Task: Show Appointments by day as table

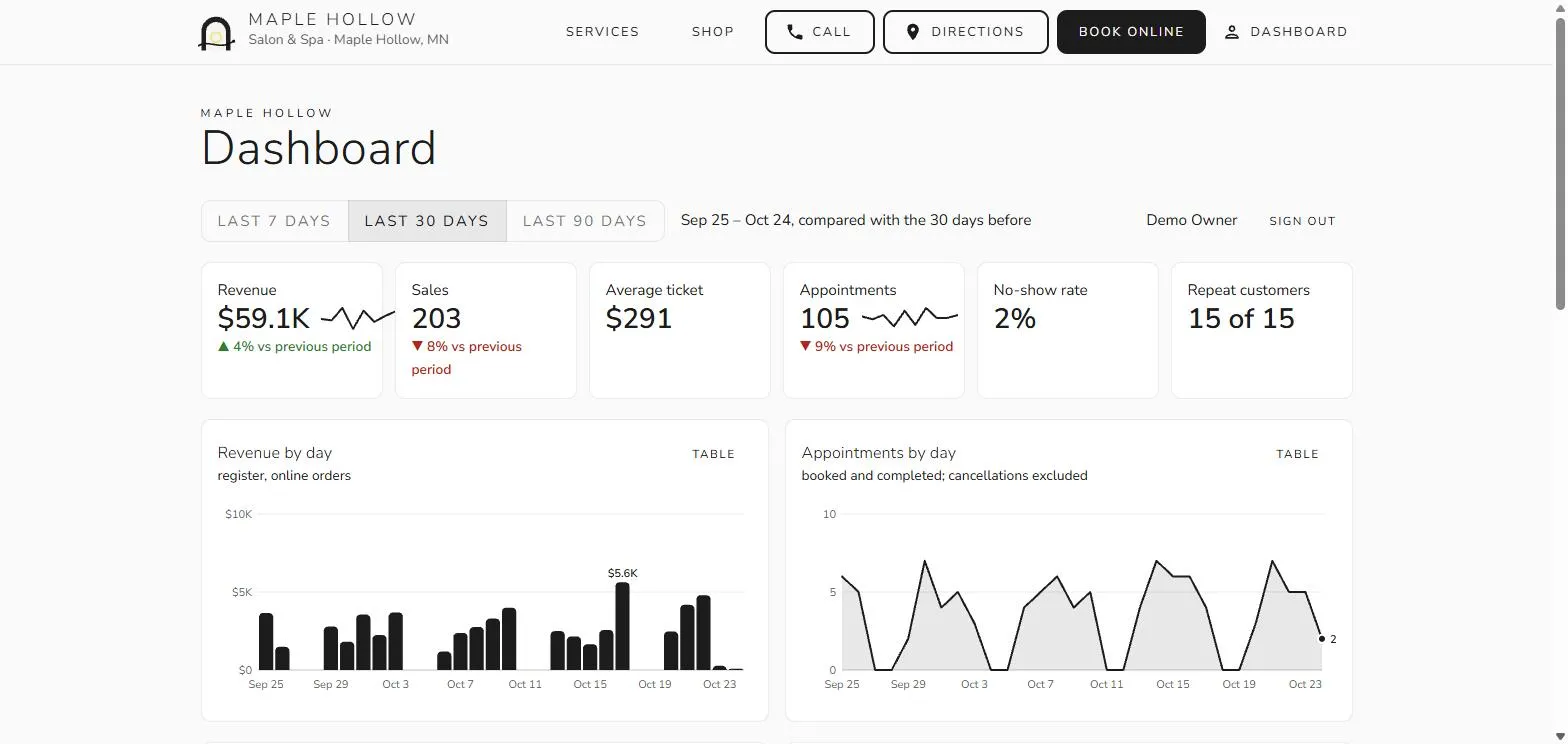Action: pos(1297,454)
